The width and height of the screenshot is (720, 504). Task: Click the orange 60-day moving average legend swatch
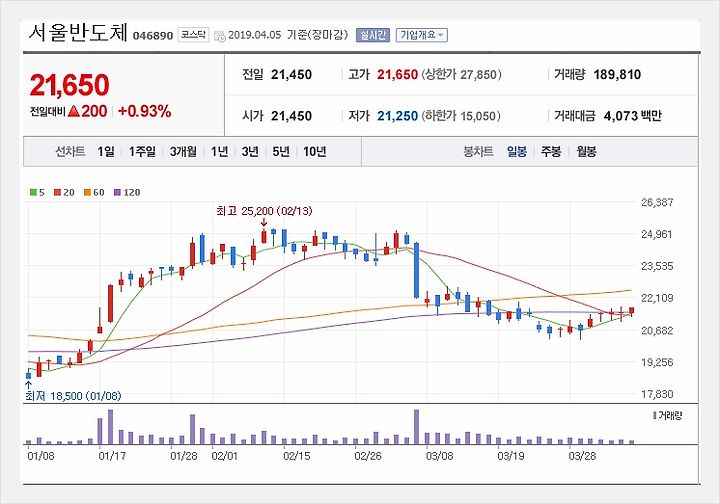(87, 192)
